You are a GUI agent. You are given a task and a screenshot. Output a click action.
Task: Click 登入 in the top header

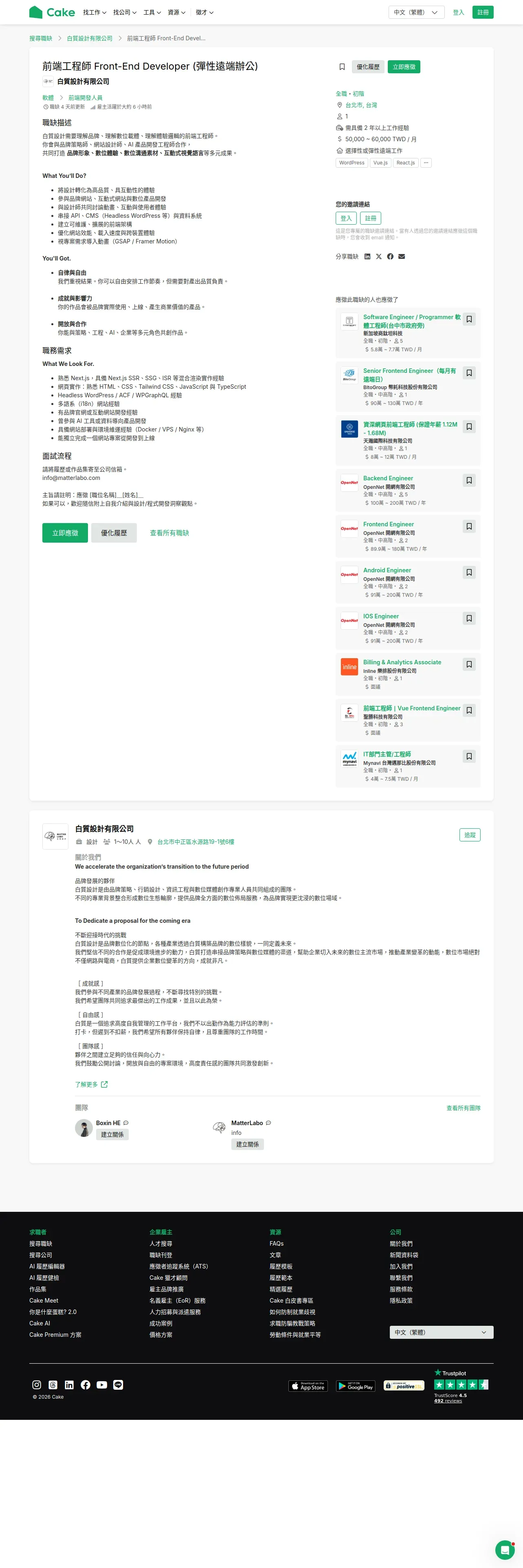[x=459, y=12]
